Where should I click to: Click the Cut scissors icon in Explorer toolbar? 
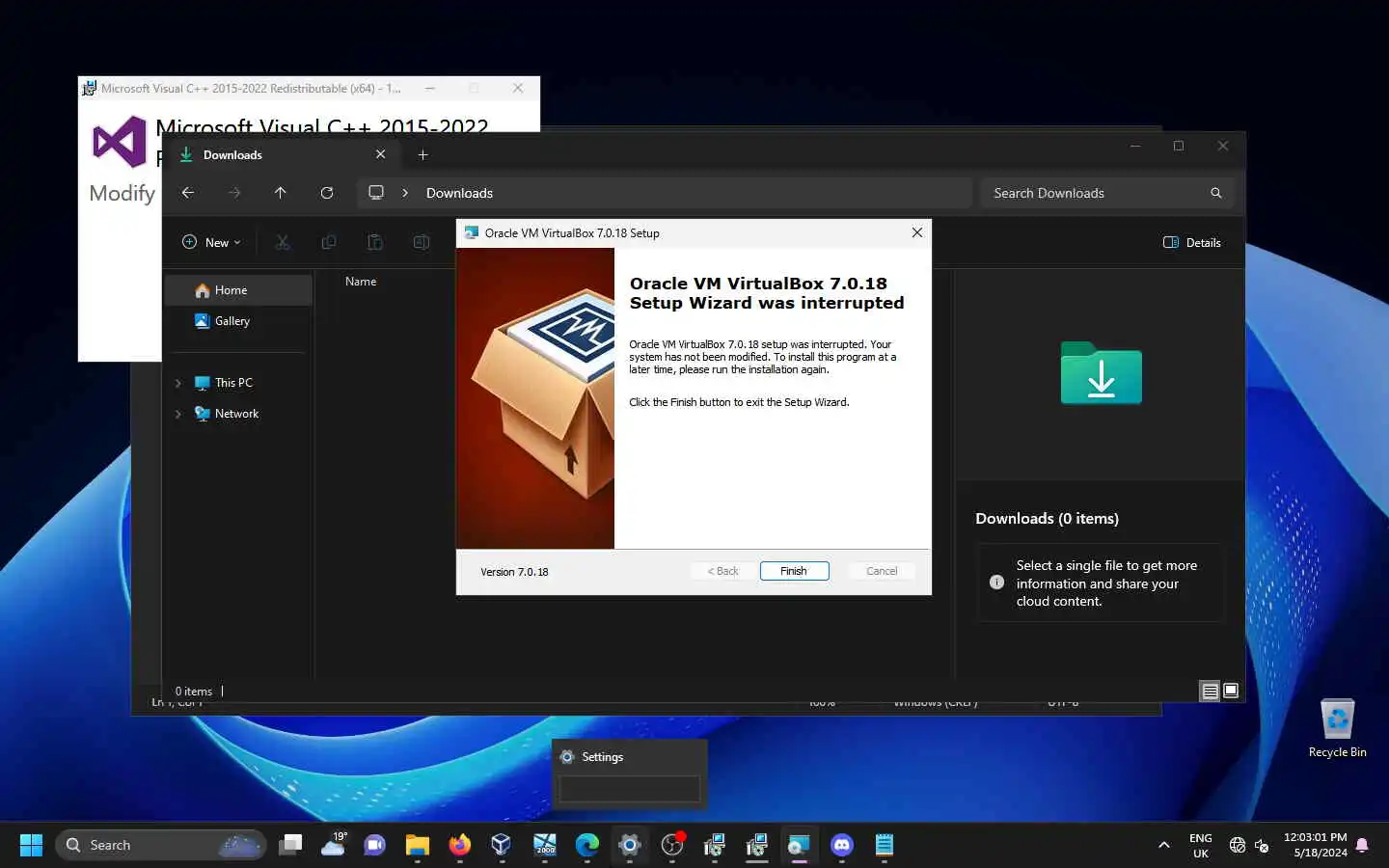point(283,242)
